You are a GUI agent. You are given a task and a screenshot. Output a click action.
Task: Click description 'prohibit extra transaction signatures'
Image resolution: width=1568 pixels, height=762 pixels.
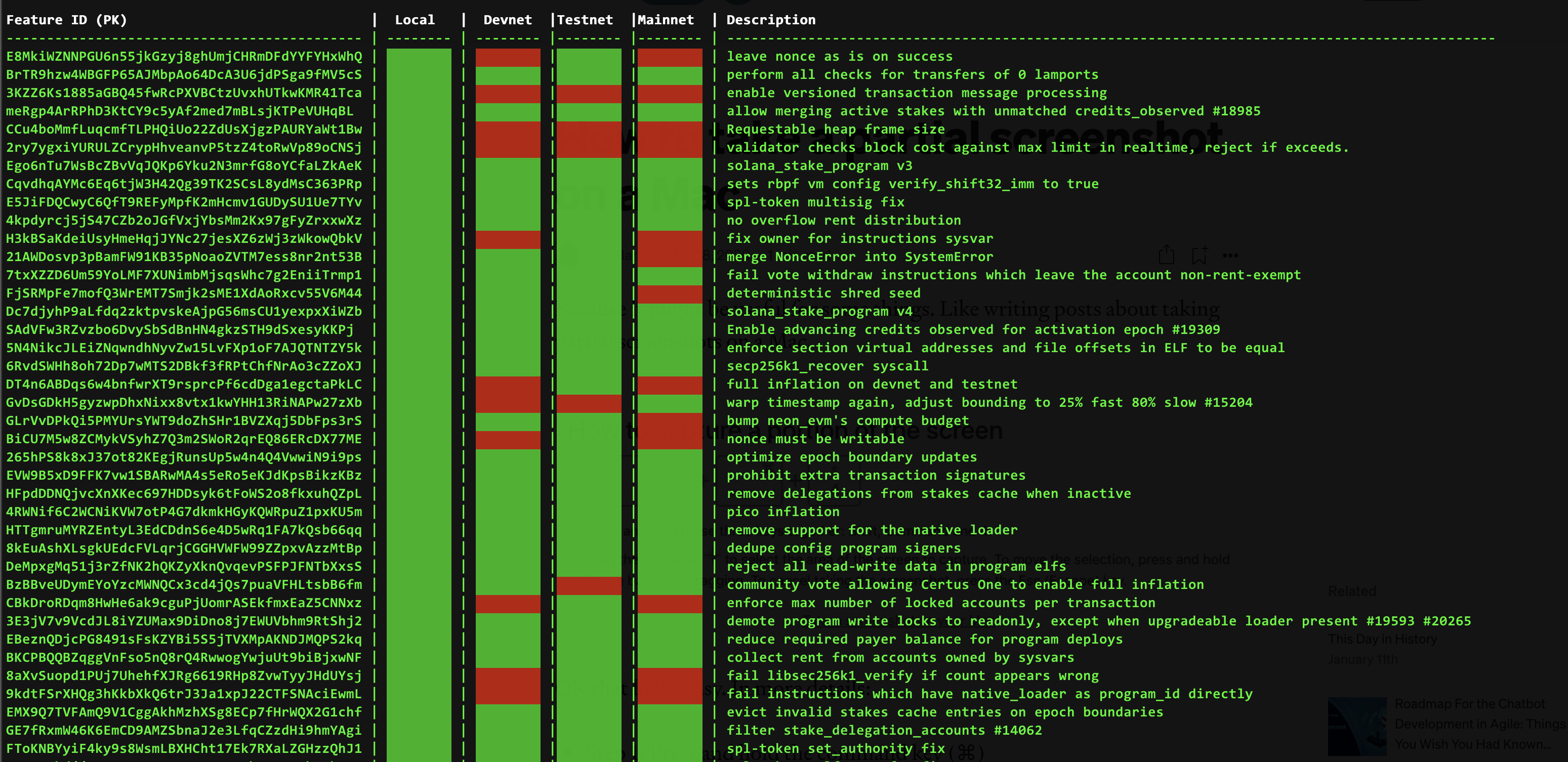(876, 475)
